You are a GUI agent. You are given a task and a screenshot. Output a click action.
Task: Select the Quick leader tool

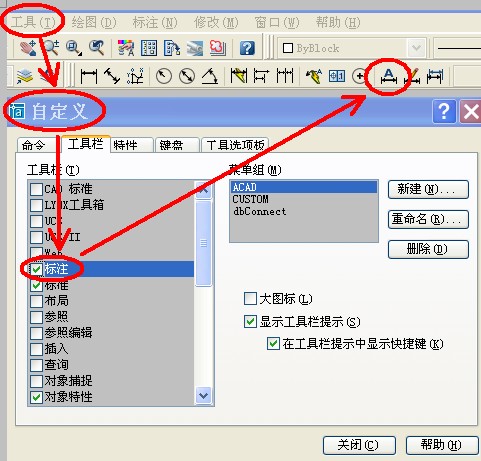314,76
